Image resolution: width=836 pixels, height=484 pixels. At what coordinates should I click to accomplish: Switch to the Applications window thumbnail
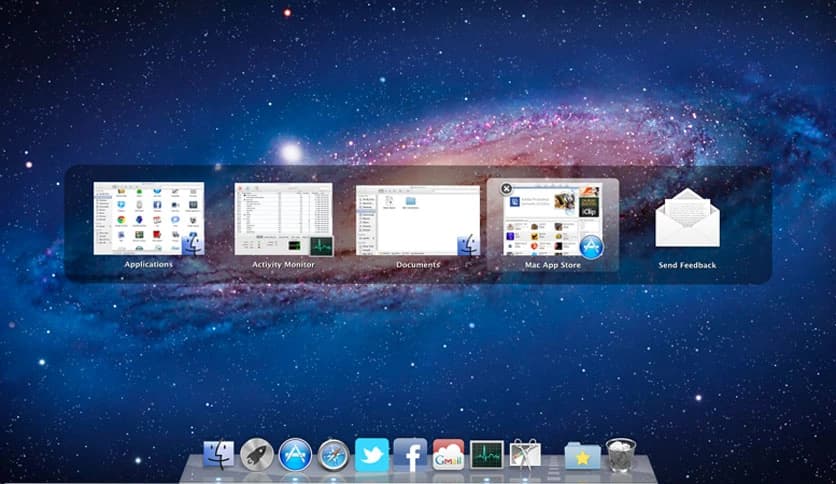click(x=148, y=218)
